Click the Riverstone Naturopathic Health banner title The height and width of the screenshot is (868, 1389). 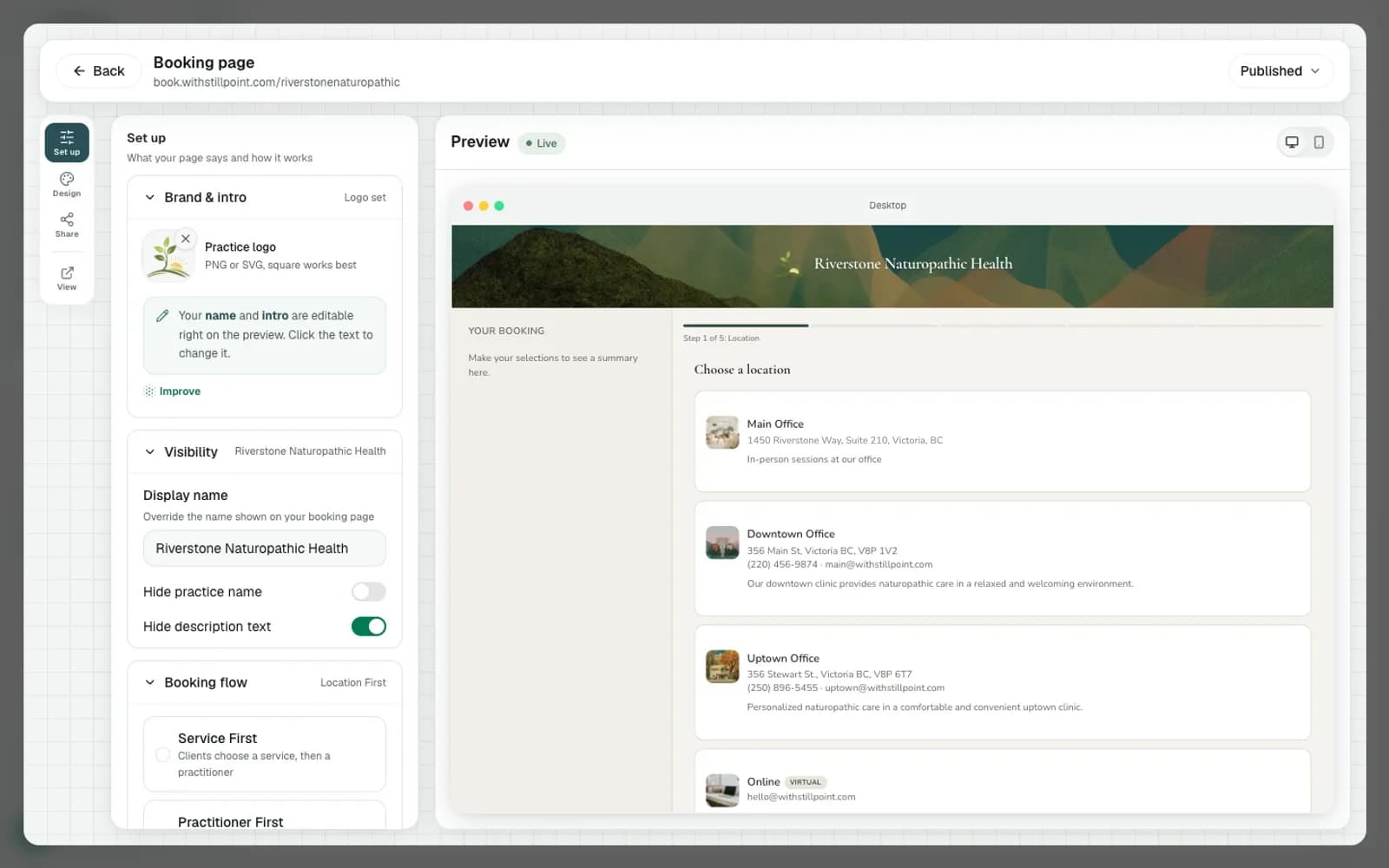click(x=913, y=264)
